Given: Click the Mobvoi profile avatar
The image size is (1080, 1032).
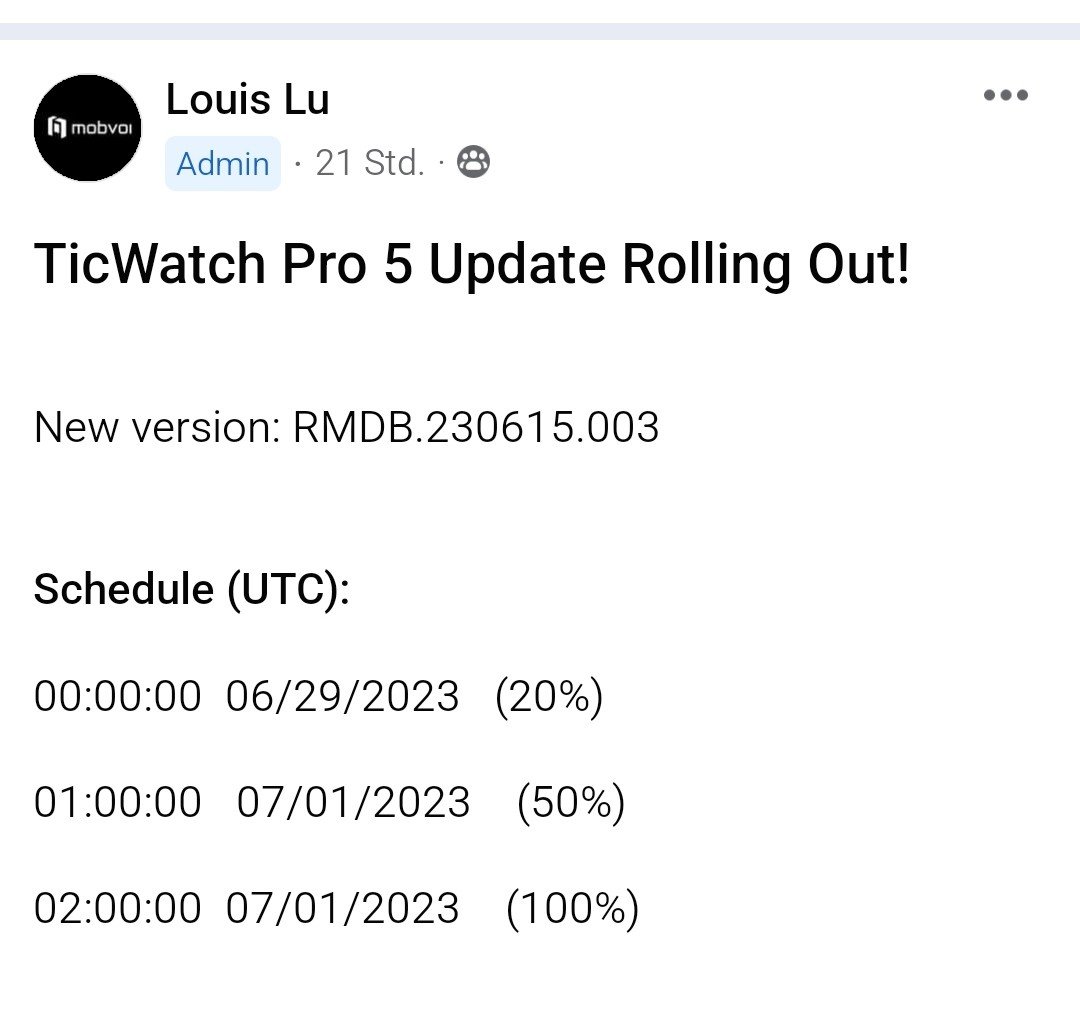Looking at the screenshot, I should coord(88,128).
